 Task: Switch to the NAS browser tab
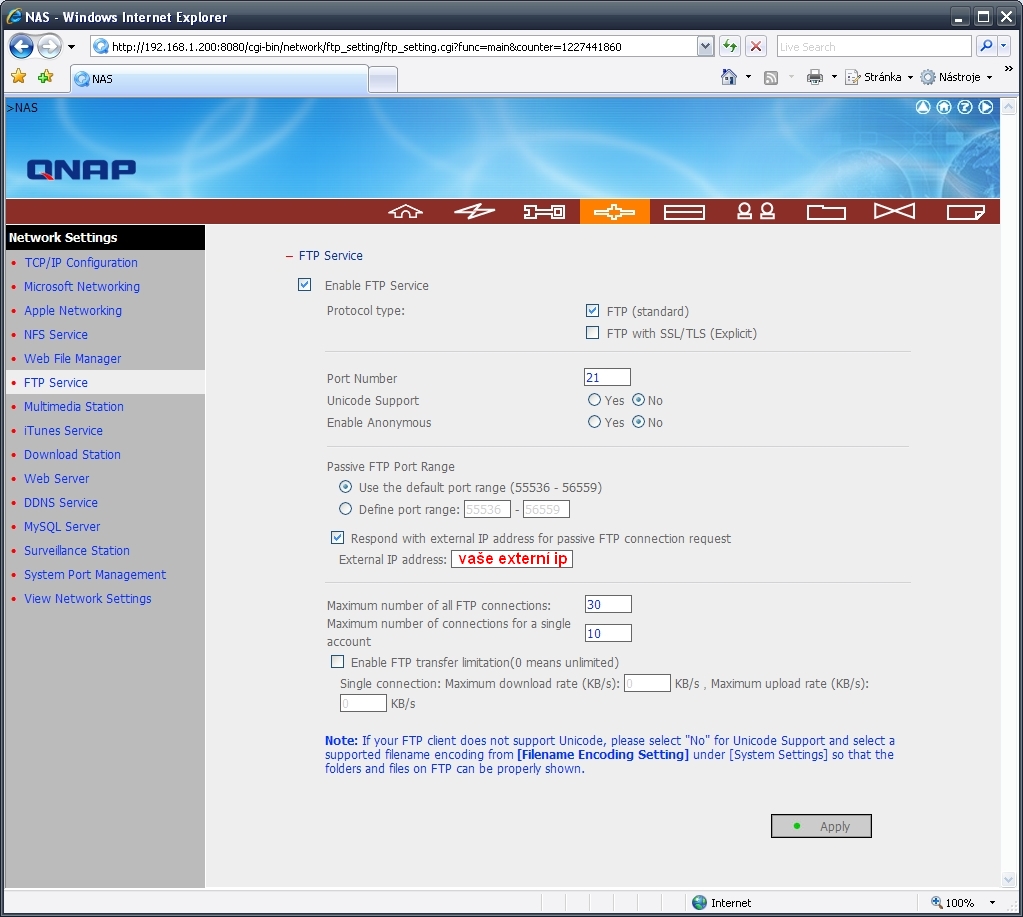(x=219, y=79)
